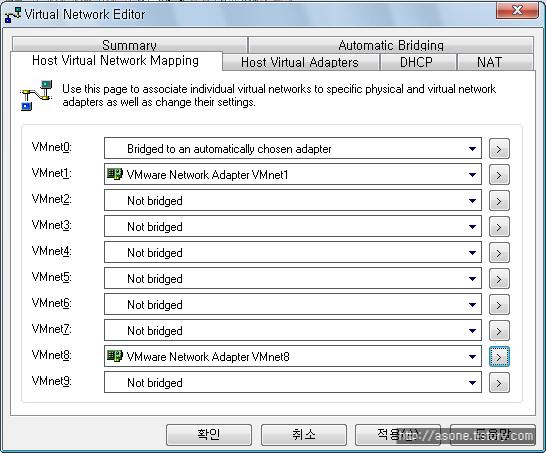The height and width of the screenshot is (453, 546).
Task: Open the VMnet5 settings arrow button
Action: coord(499,279)
